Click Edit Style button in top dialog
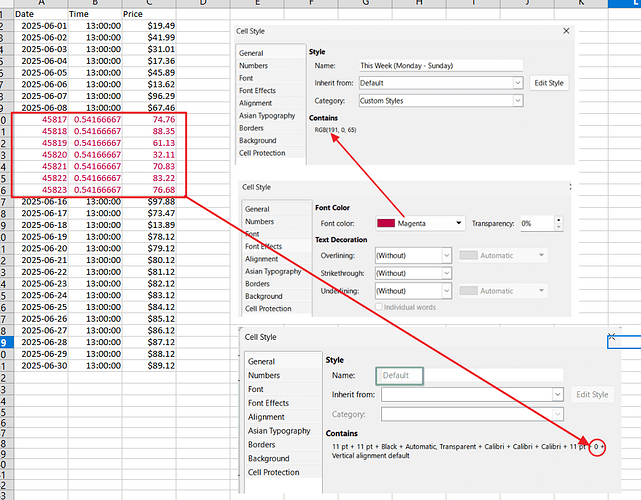 point(549,83)
